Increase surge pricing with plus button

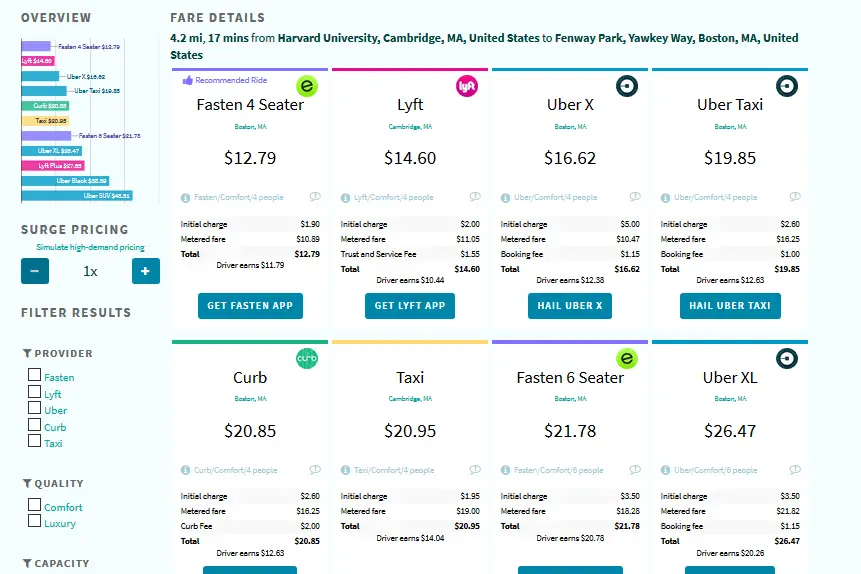pyautogui.click(x=146, y=271)
